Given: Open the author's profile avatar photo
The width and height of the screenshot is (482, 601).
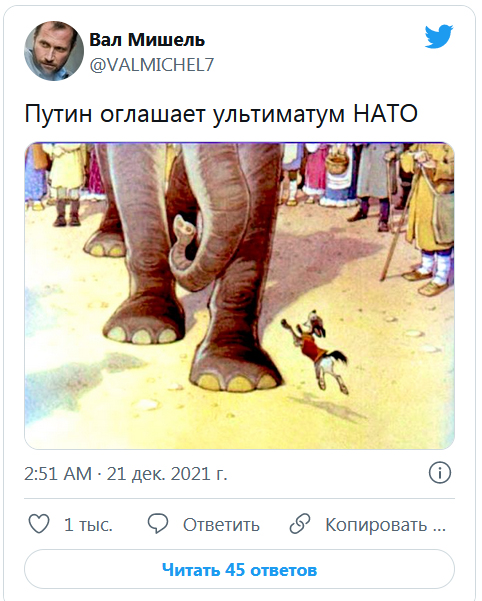Looking at the screenshot, I should [x=54, y=51].
